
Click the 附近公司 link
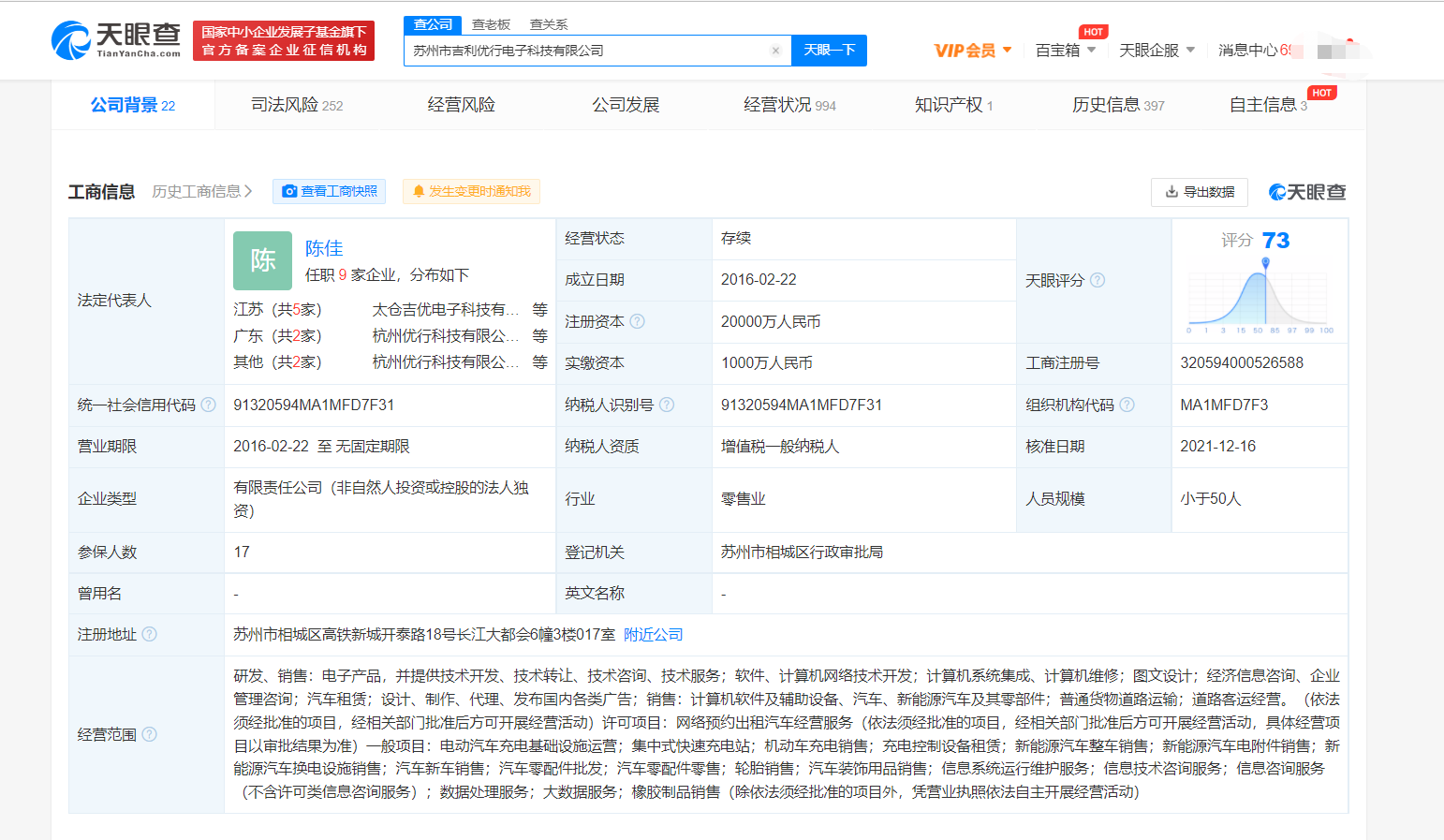pos(654,635)
